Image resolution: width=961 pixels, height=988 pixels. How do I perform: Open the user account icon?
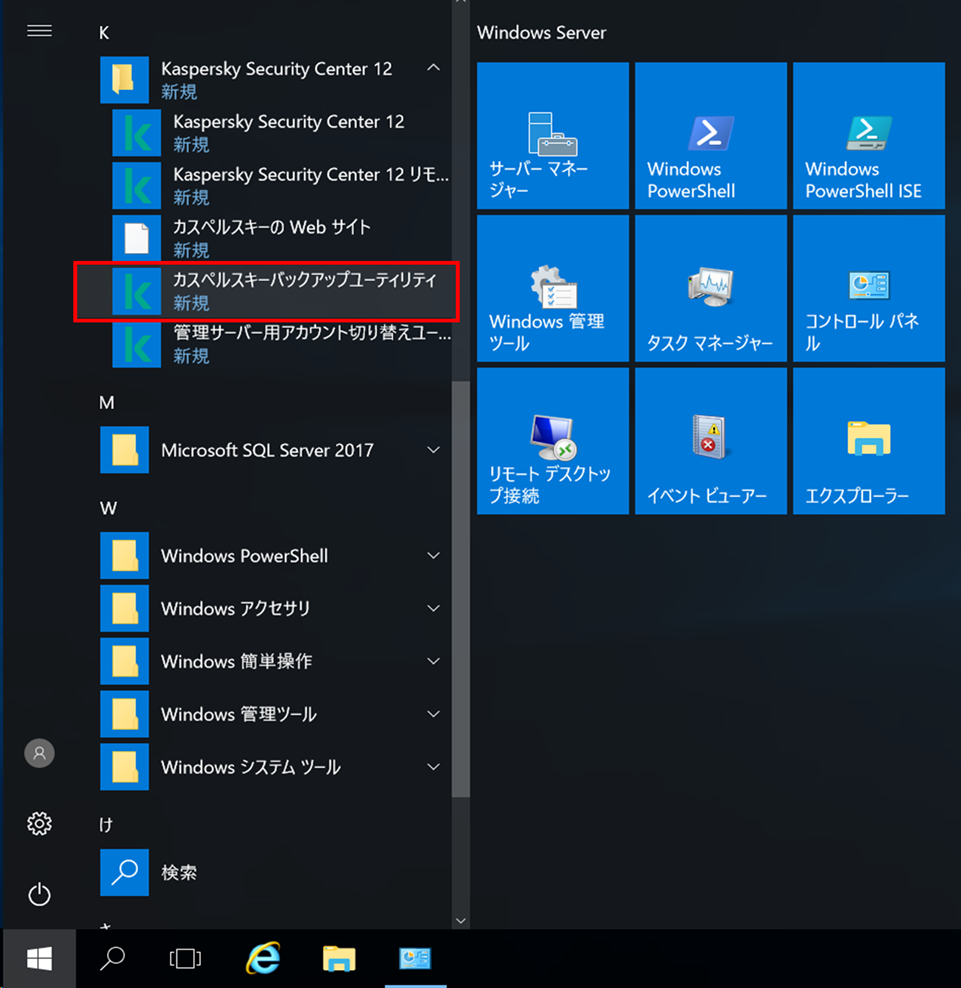[x=39, y=753]
